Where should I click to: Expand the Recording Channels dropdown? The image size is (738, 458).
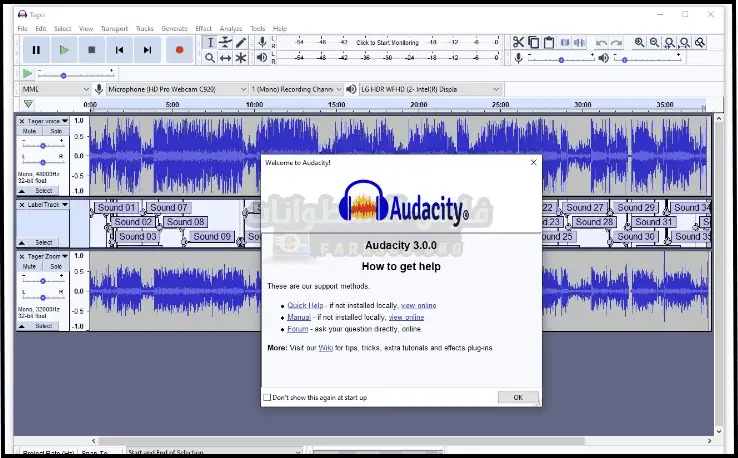click(x=293, y=89)
